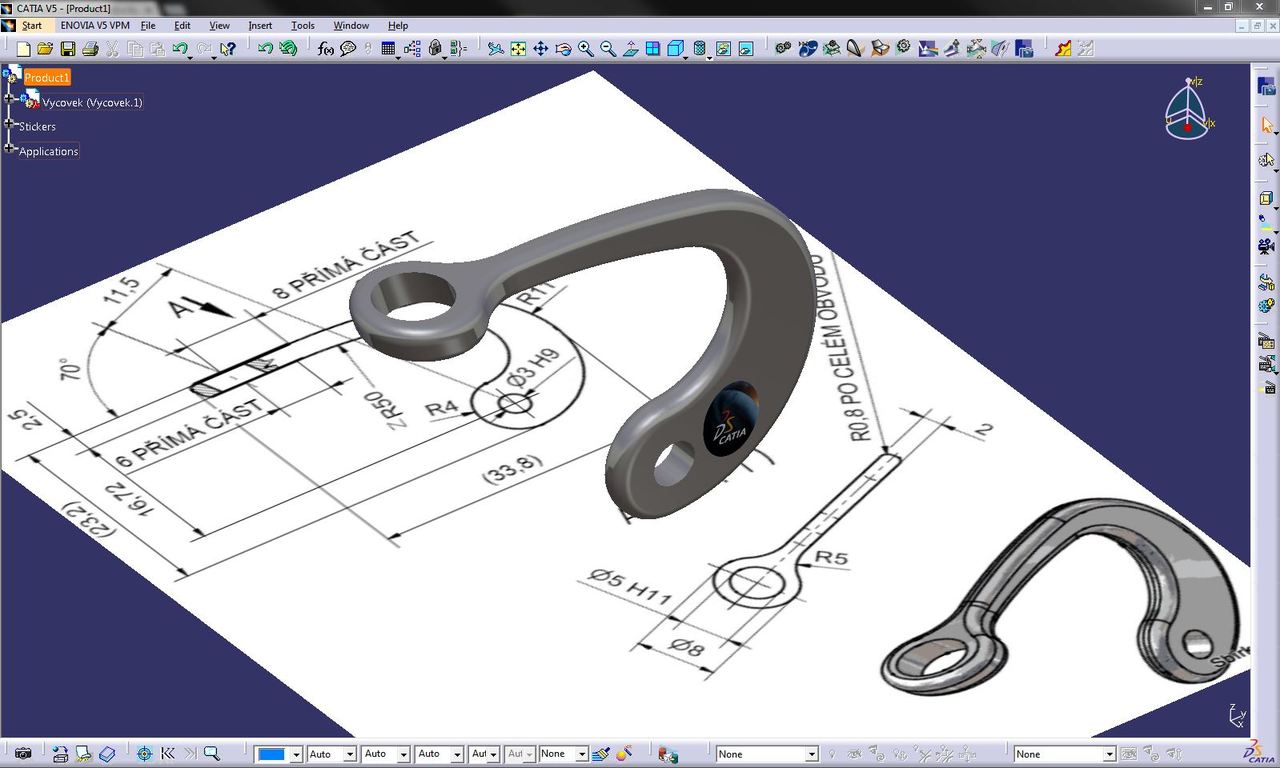Open the None combo box at the bottom right

pos(1065,754)
